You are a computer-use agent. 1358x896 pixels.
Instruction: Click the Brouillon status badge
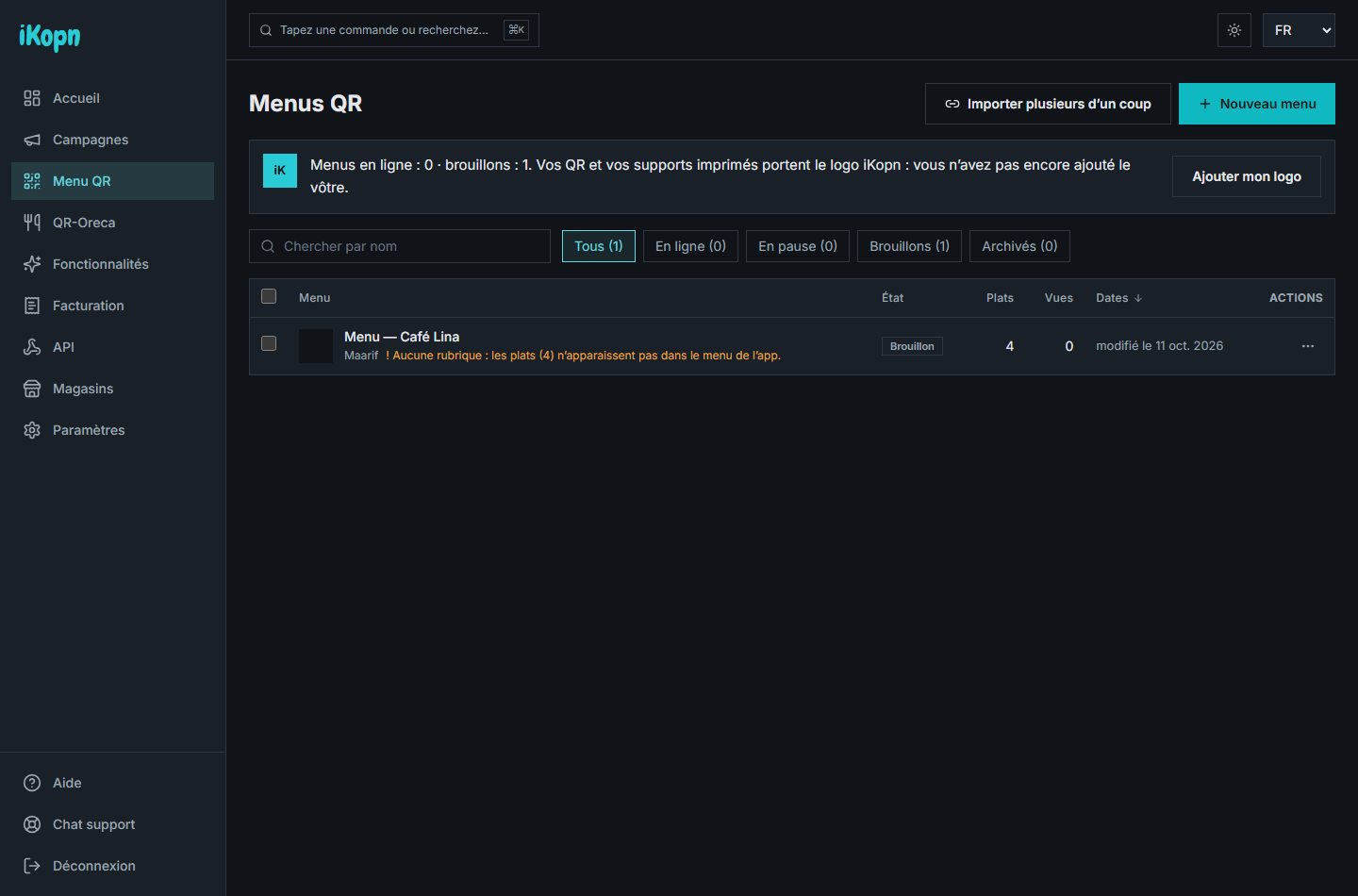click(912, 346)
